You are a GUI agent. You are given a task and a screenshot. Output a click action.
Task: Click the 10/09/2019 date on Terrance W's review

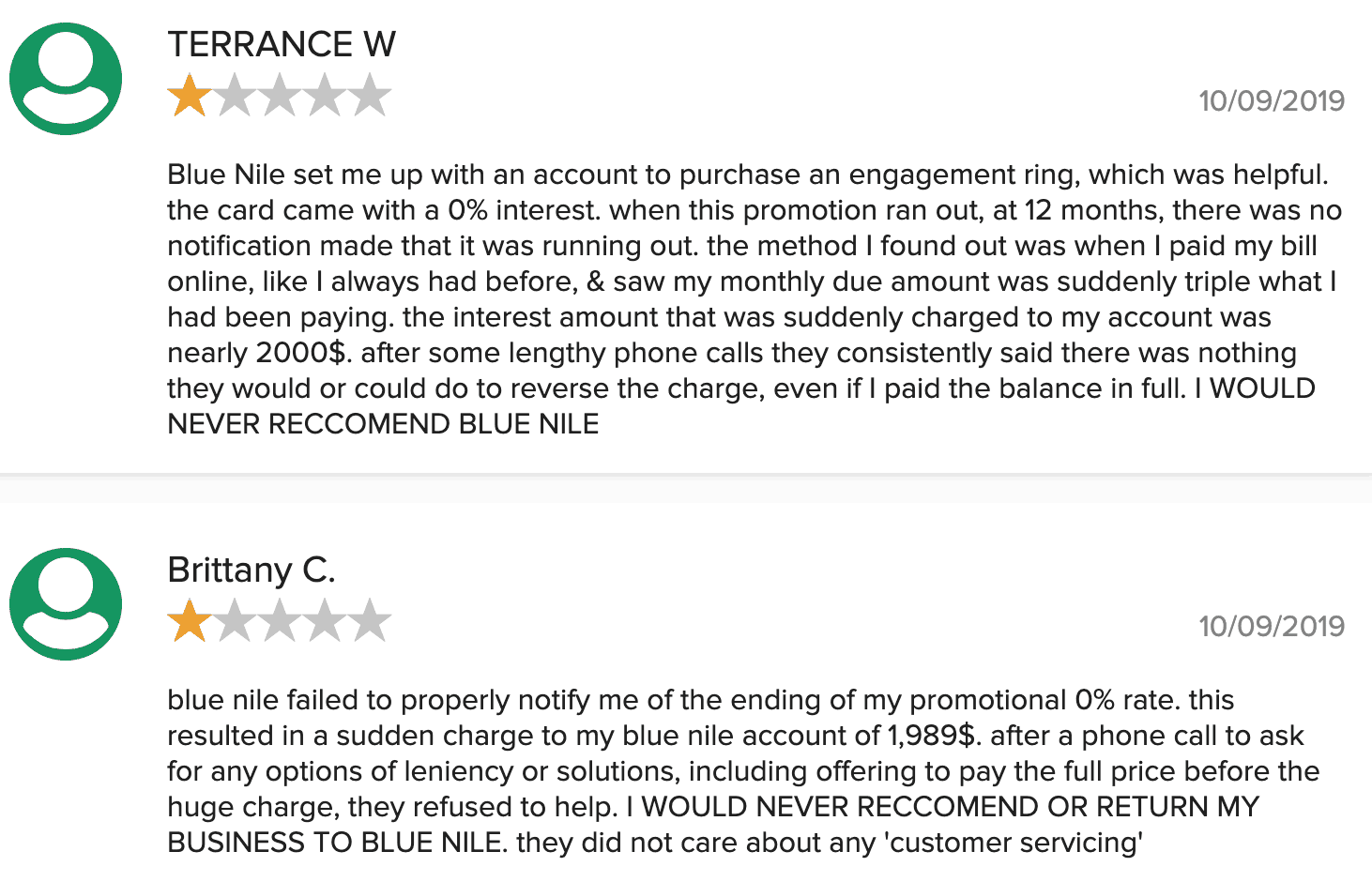pyautogui.click(x=1272, y=100)
